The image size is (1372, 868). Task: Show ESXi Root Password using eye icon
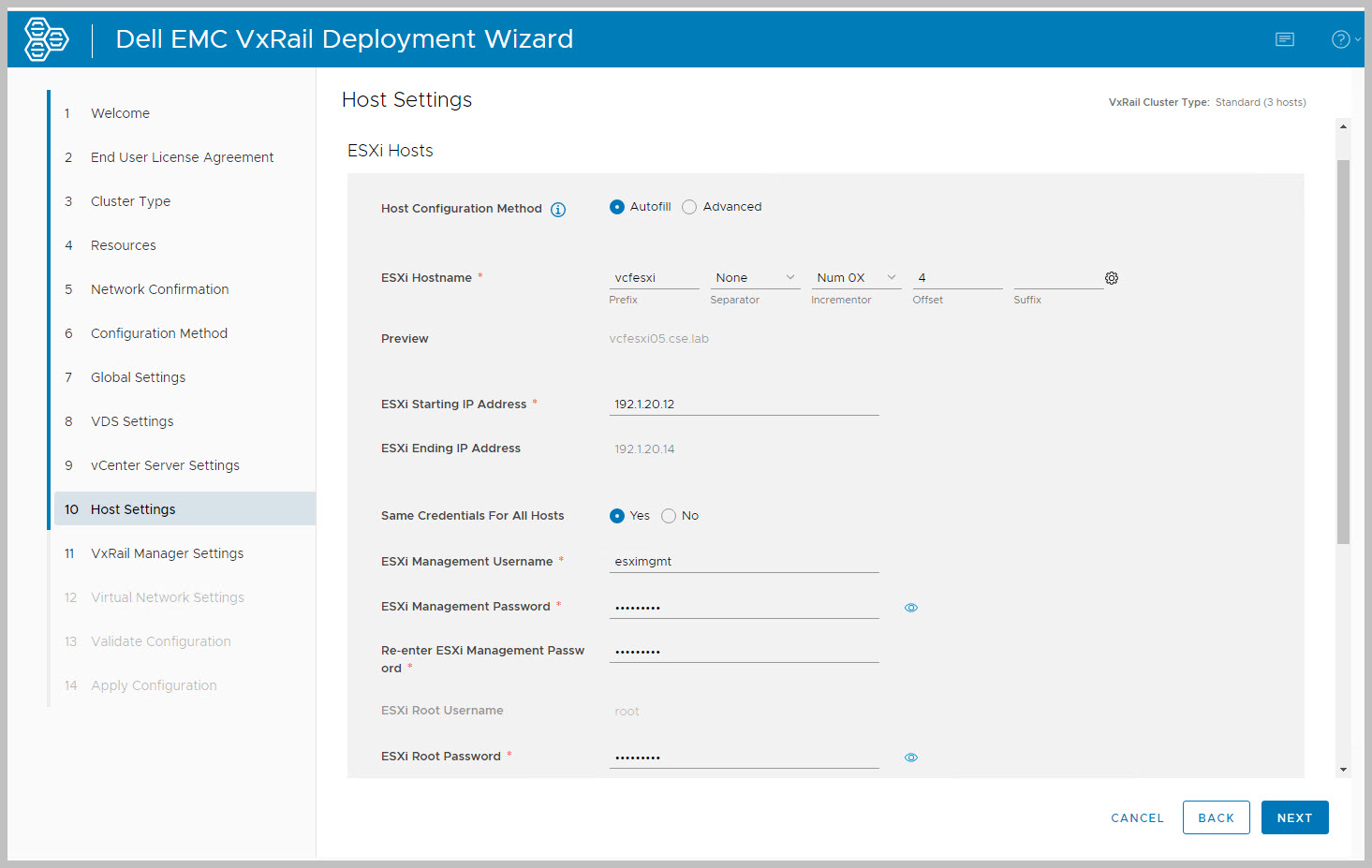point(910,758)
